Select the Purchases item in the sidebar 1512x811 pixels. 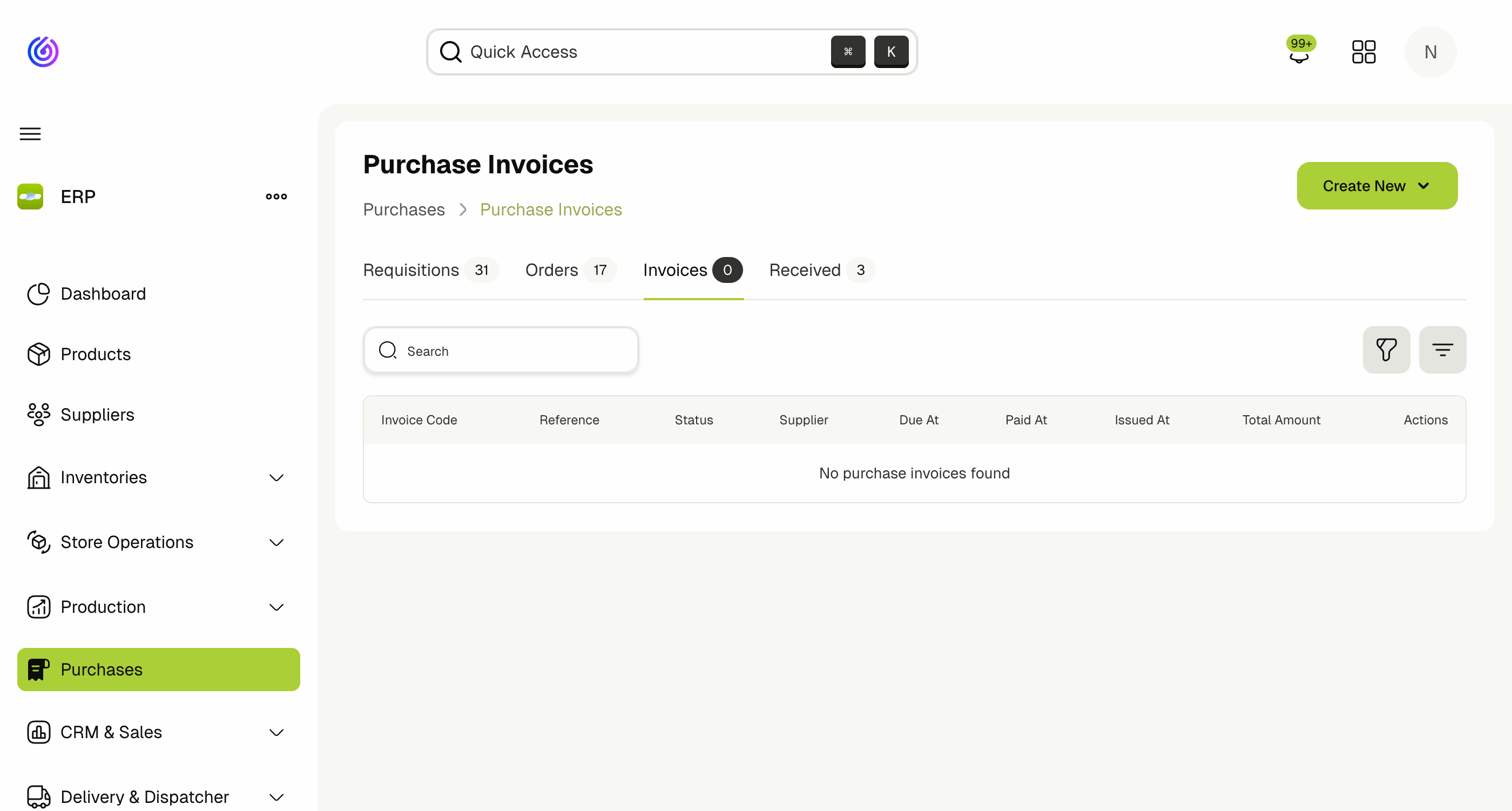point(101,669)
